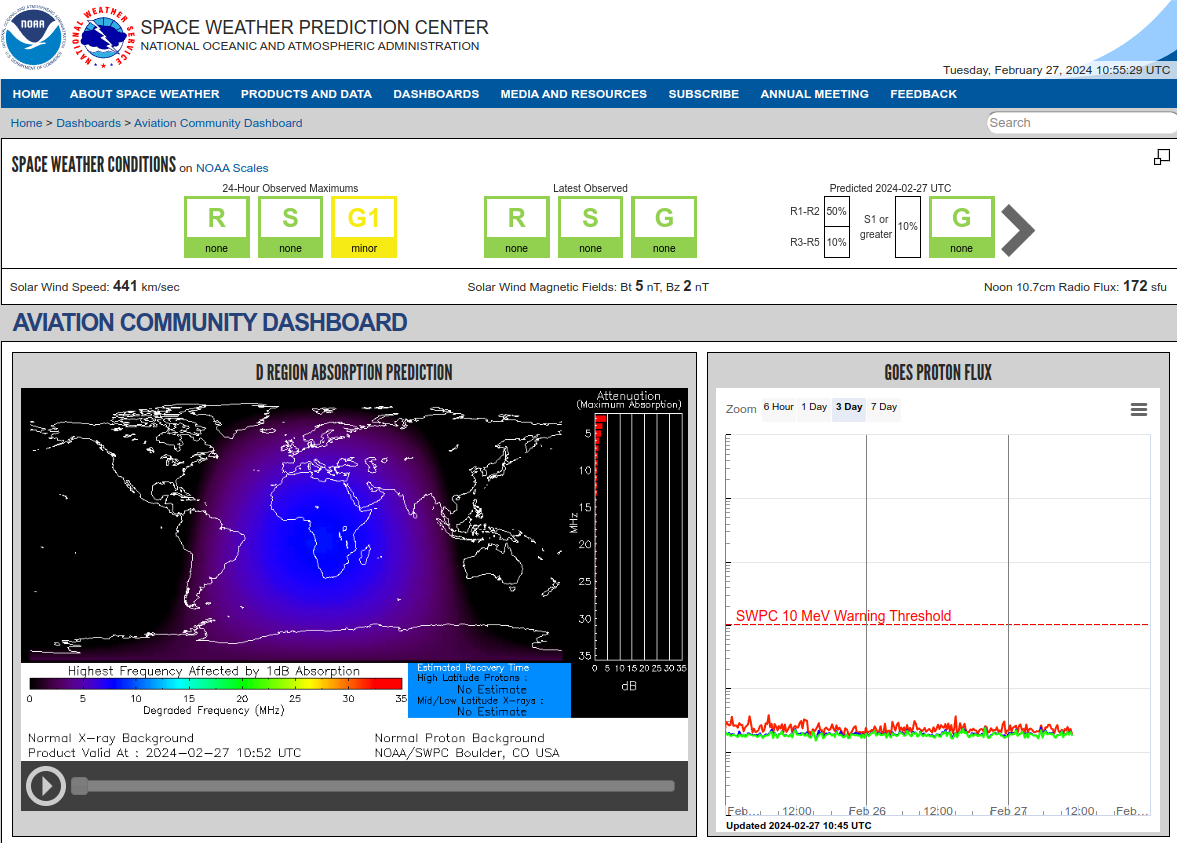This screenshot has width=1177, height=843.
Task: Open the ANNUAL MEETING menu item
Action: [814, 94]
